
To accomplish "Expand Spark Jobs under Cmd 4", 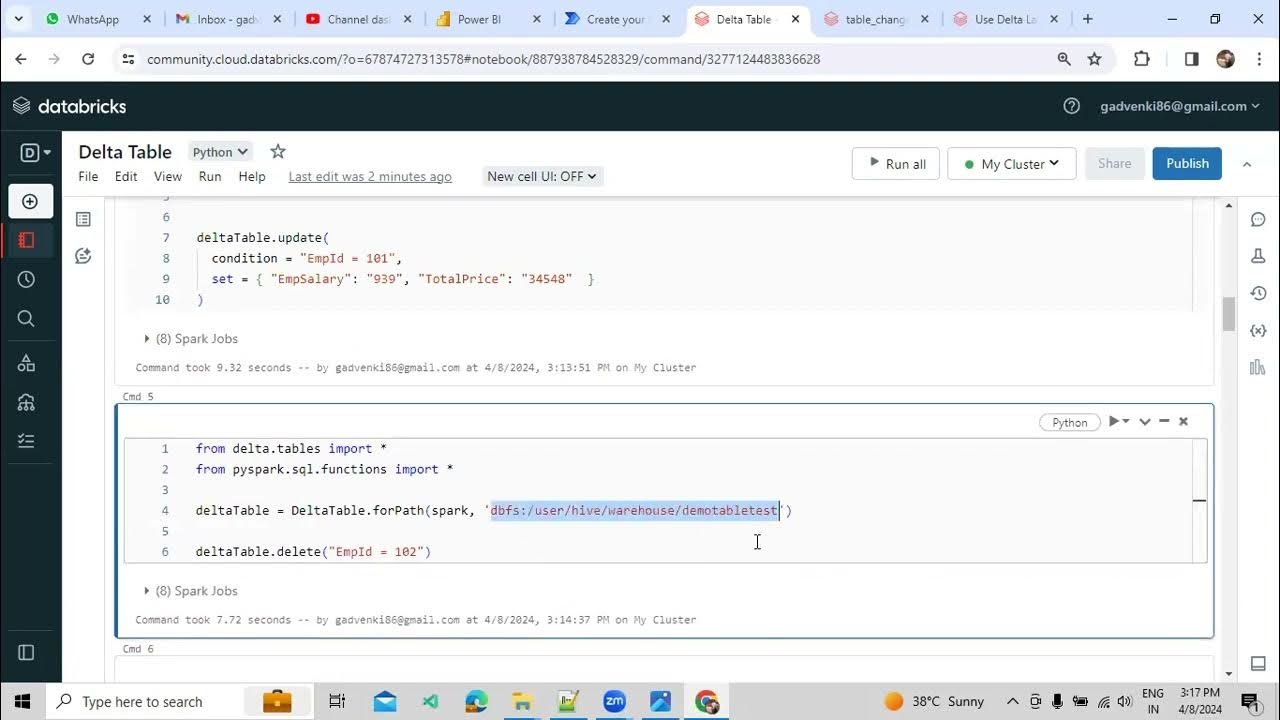I will point(191,338).
